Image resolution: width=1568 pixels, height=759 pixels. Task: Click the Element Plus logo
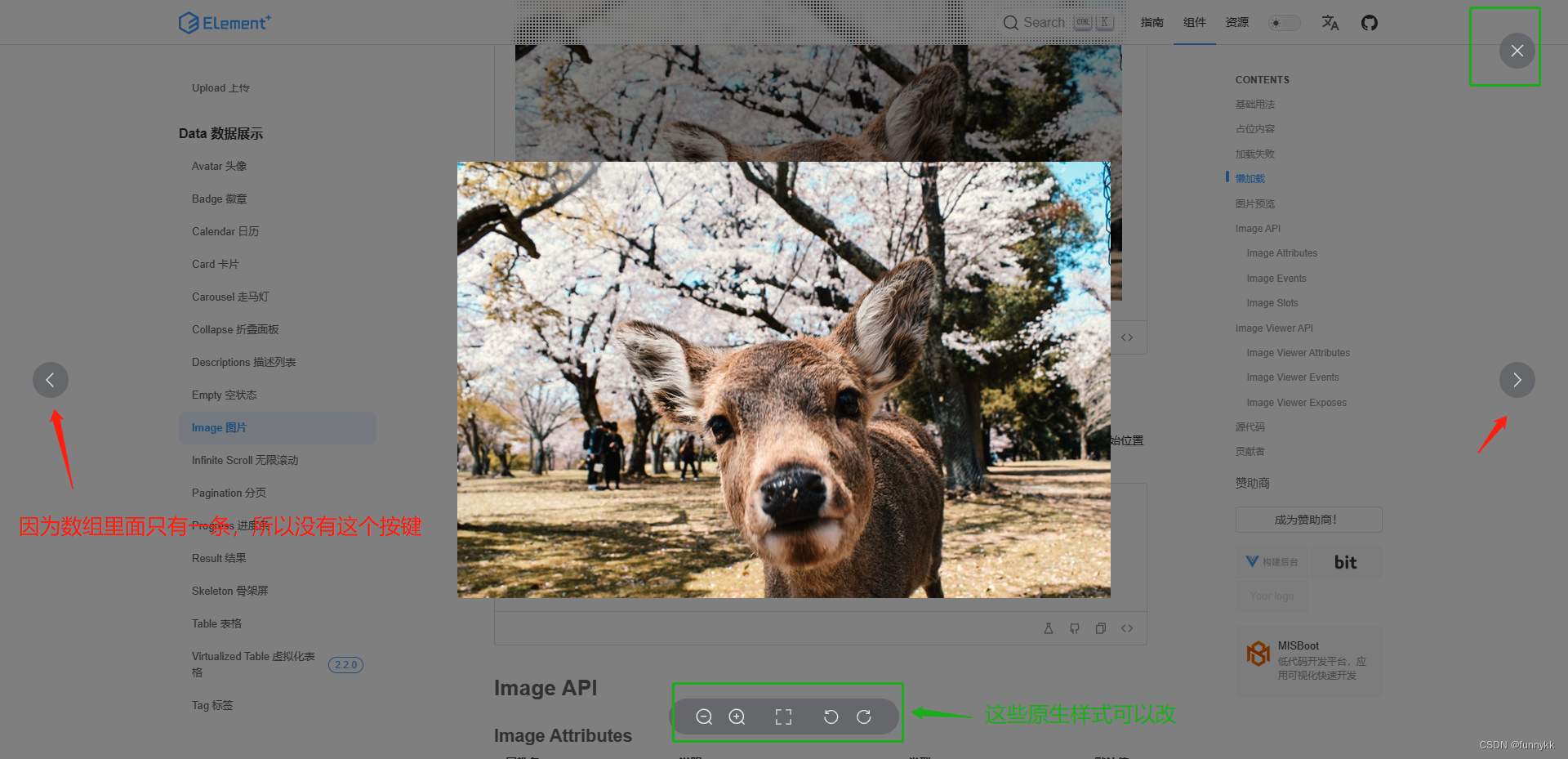[x=225, y=22]
